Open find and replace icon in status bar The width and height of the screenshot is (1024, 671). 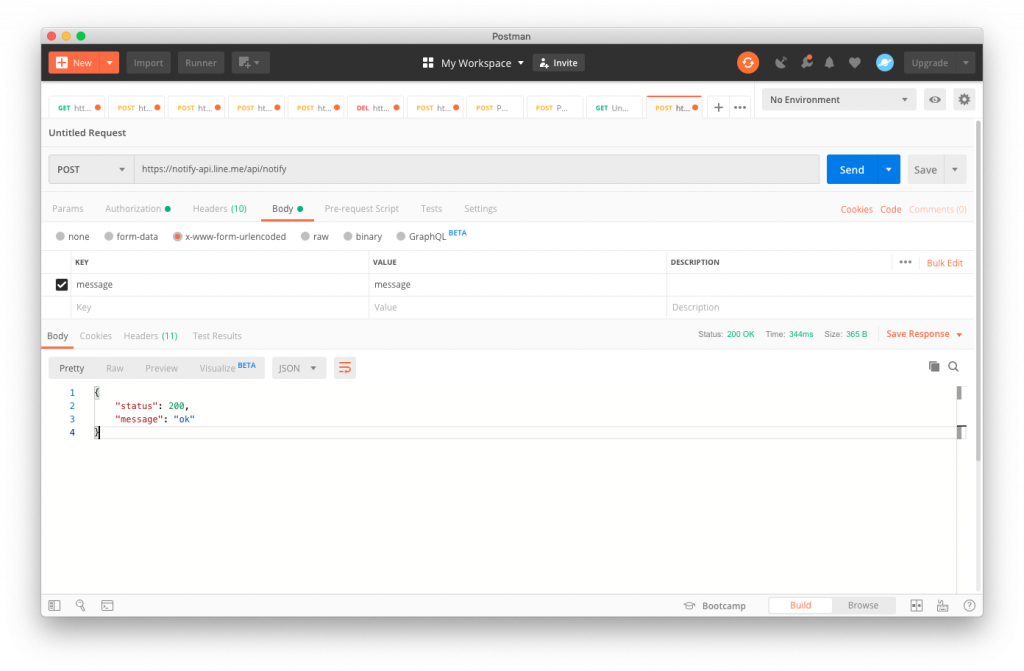(x=80, y=606)
